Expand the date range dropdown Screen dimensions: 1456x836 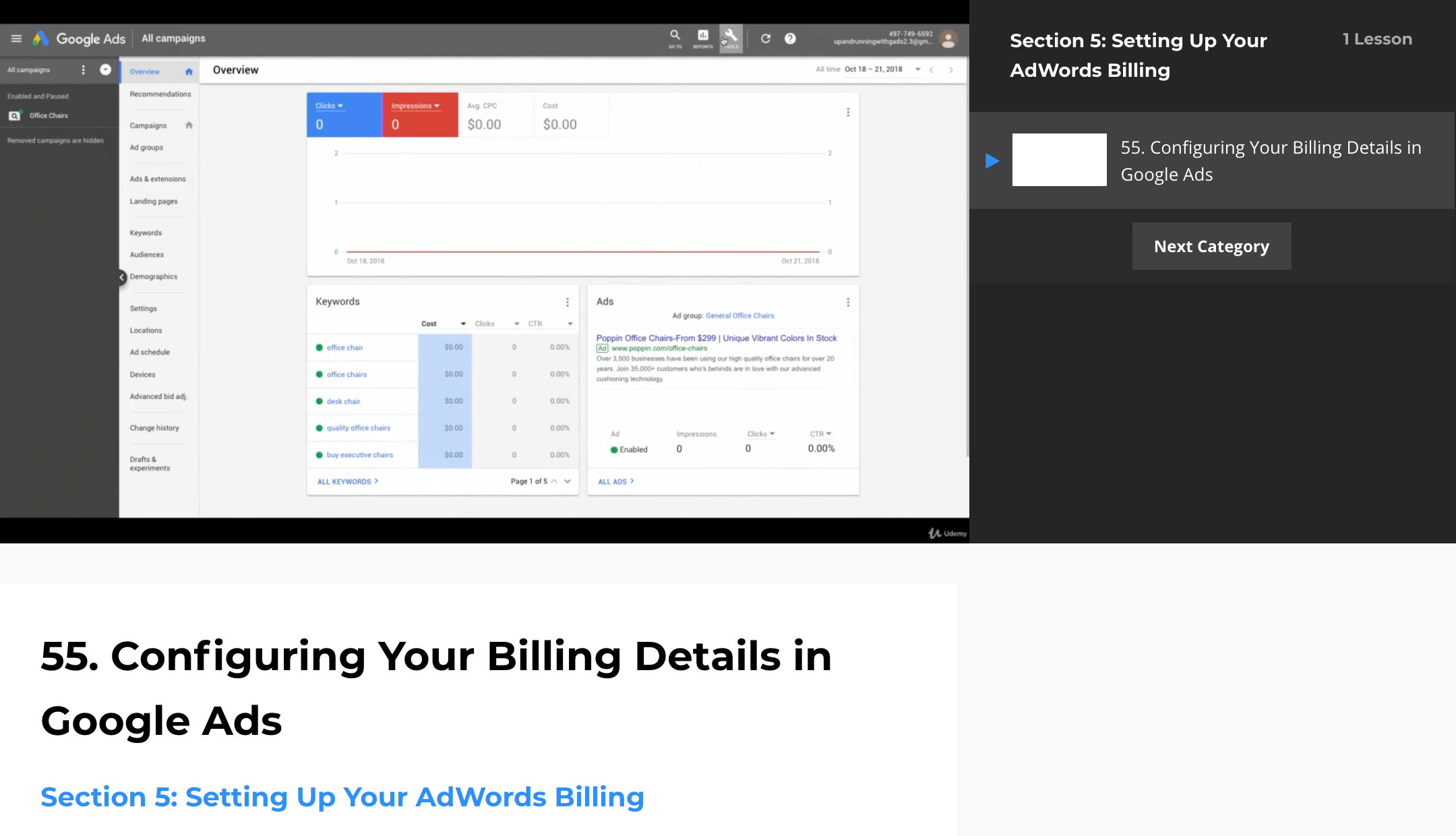(x=917, y=69)
